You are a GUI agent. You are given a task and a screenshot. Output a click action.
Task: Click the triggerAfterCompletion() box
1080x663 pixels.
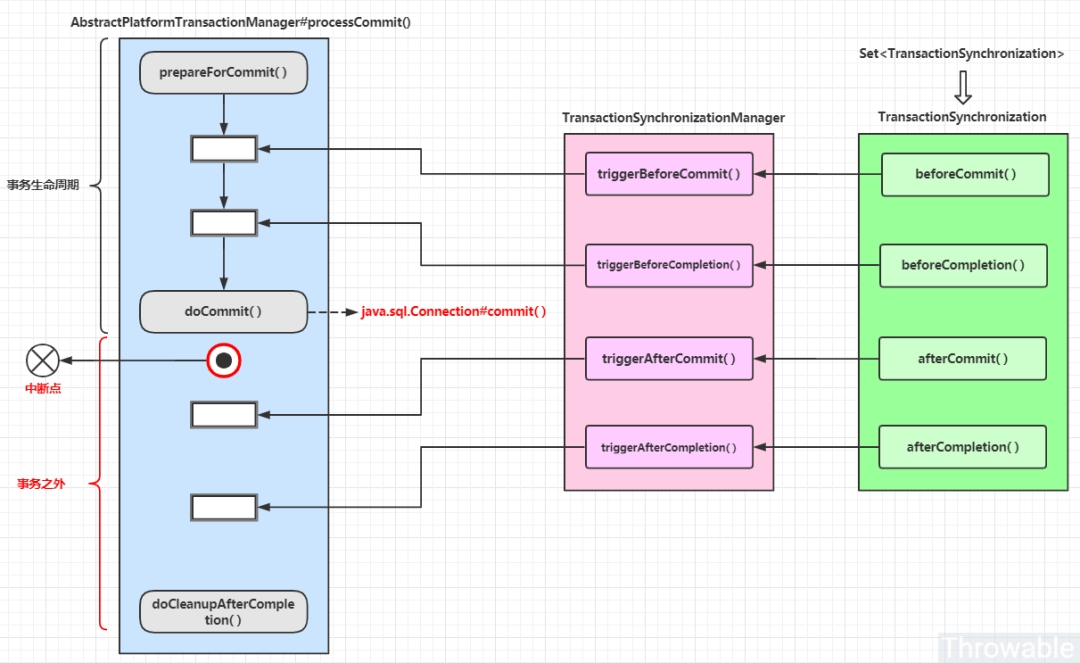(669, 447)
